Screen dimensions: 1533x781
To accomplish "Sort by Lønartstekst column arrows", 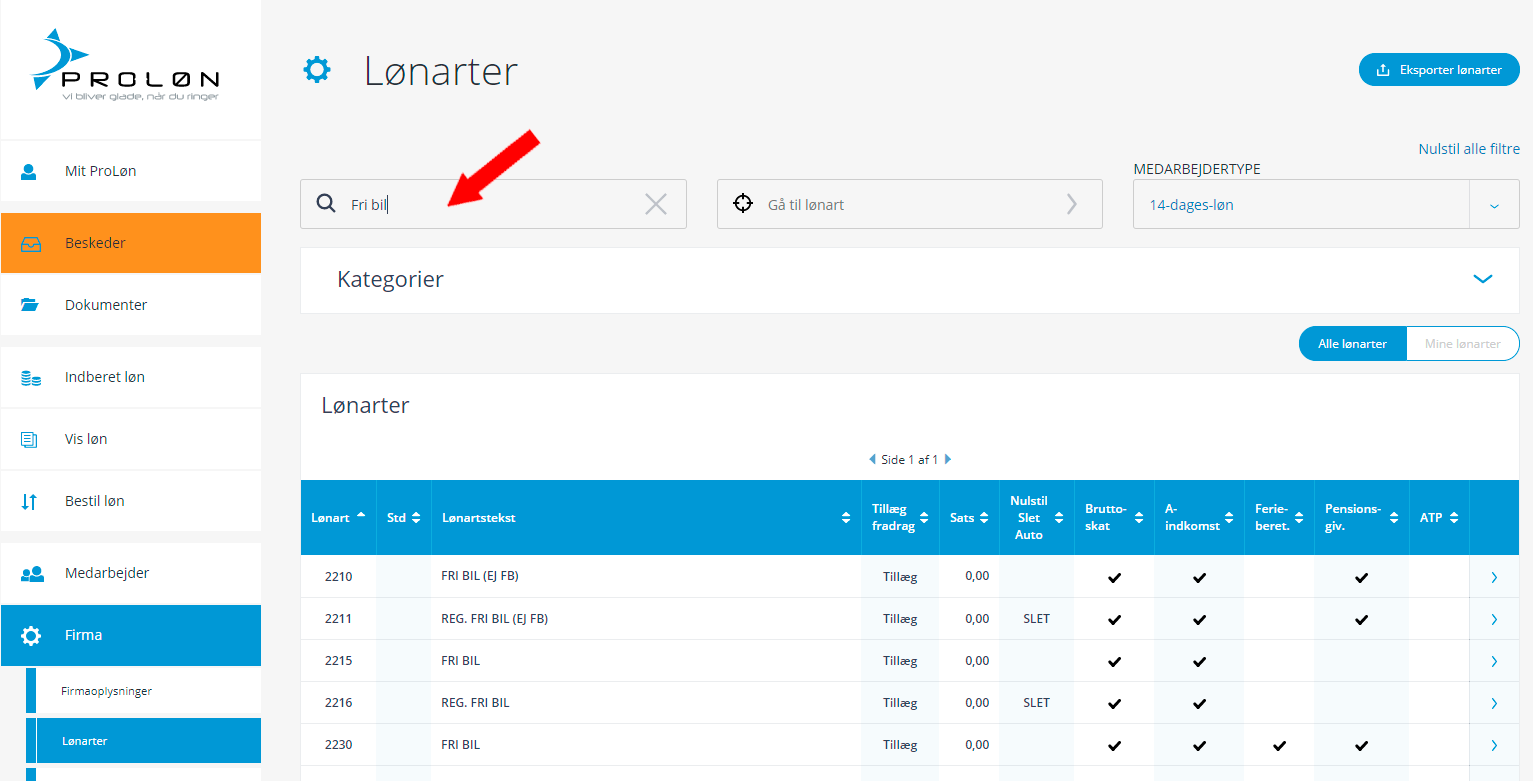I will [x=847, y=518].
